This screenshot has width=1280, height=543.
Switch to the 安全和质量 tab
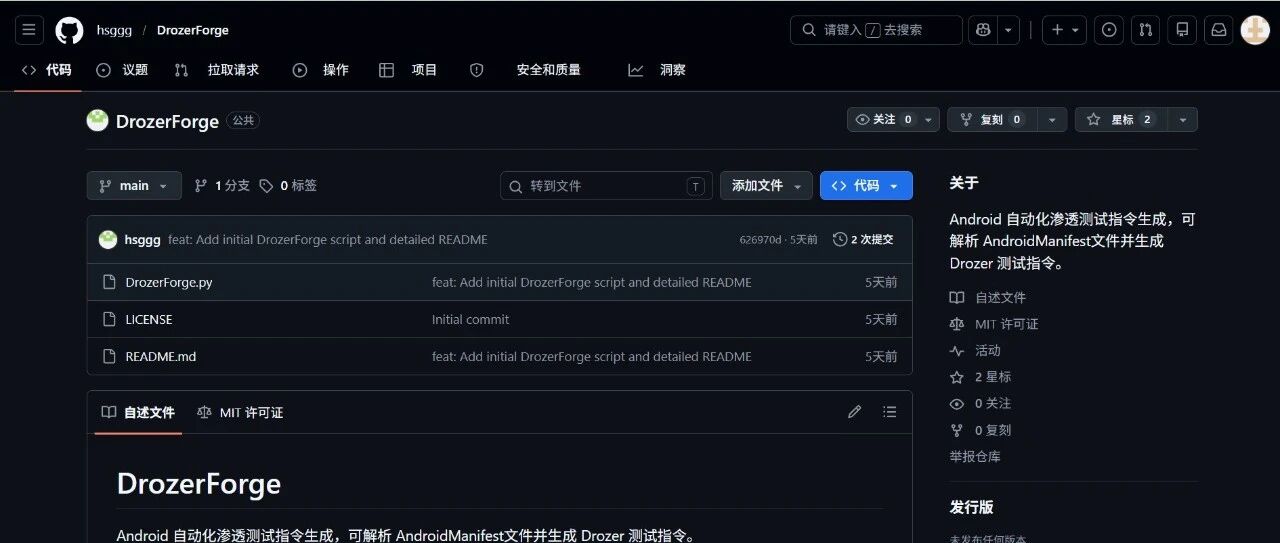[526, 70]
